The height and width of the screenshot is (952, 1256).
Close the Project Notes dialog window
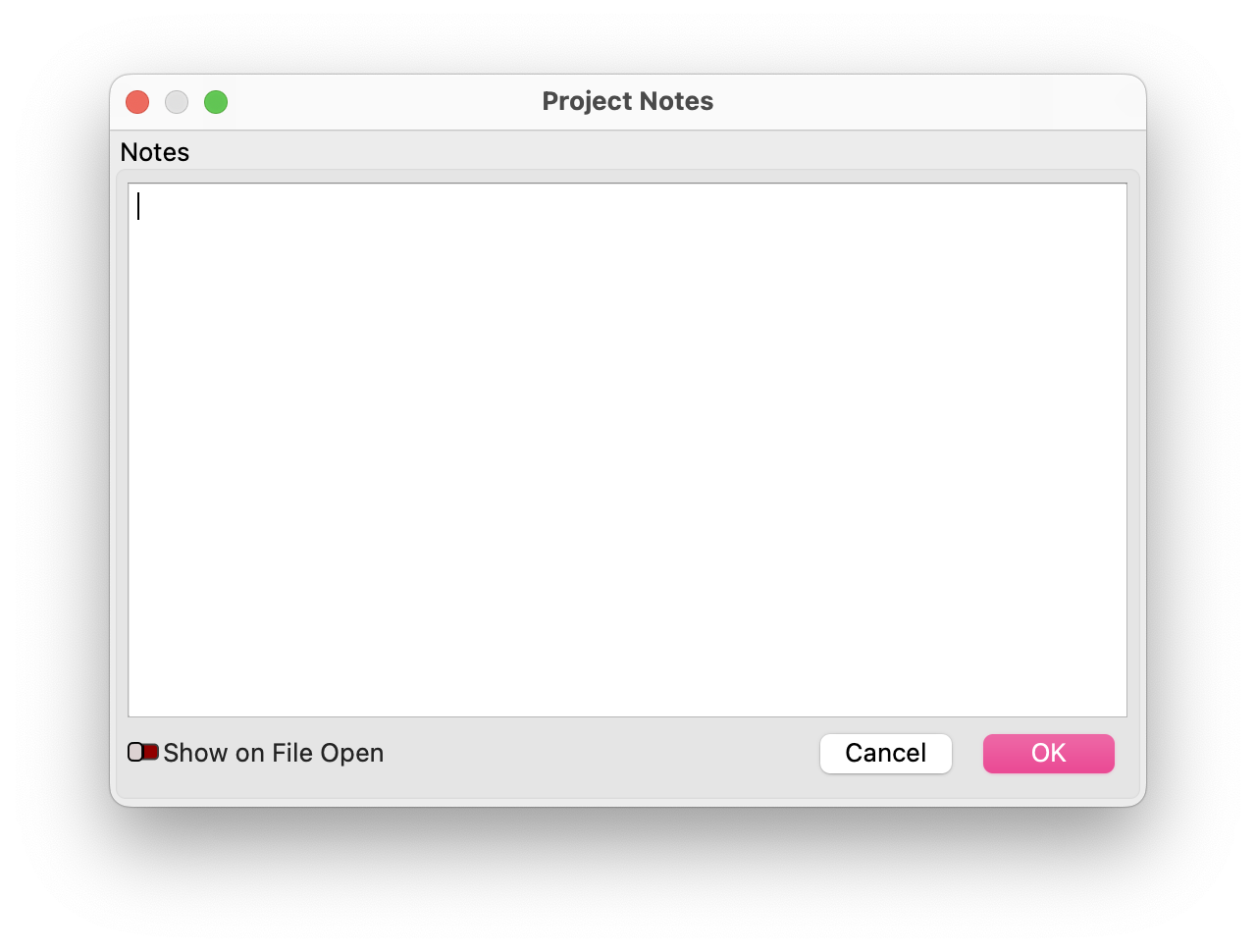click(x=137, y=102)
